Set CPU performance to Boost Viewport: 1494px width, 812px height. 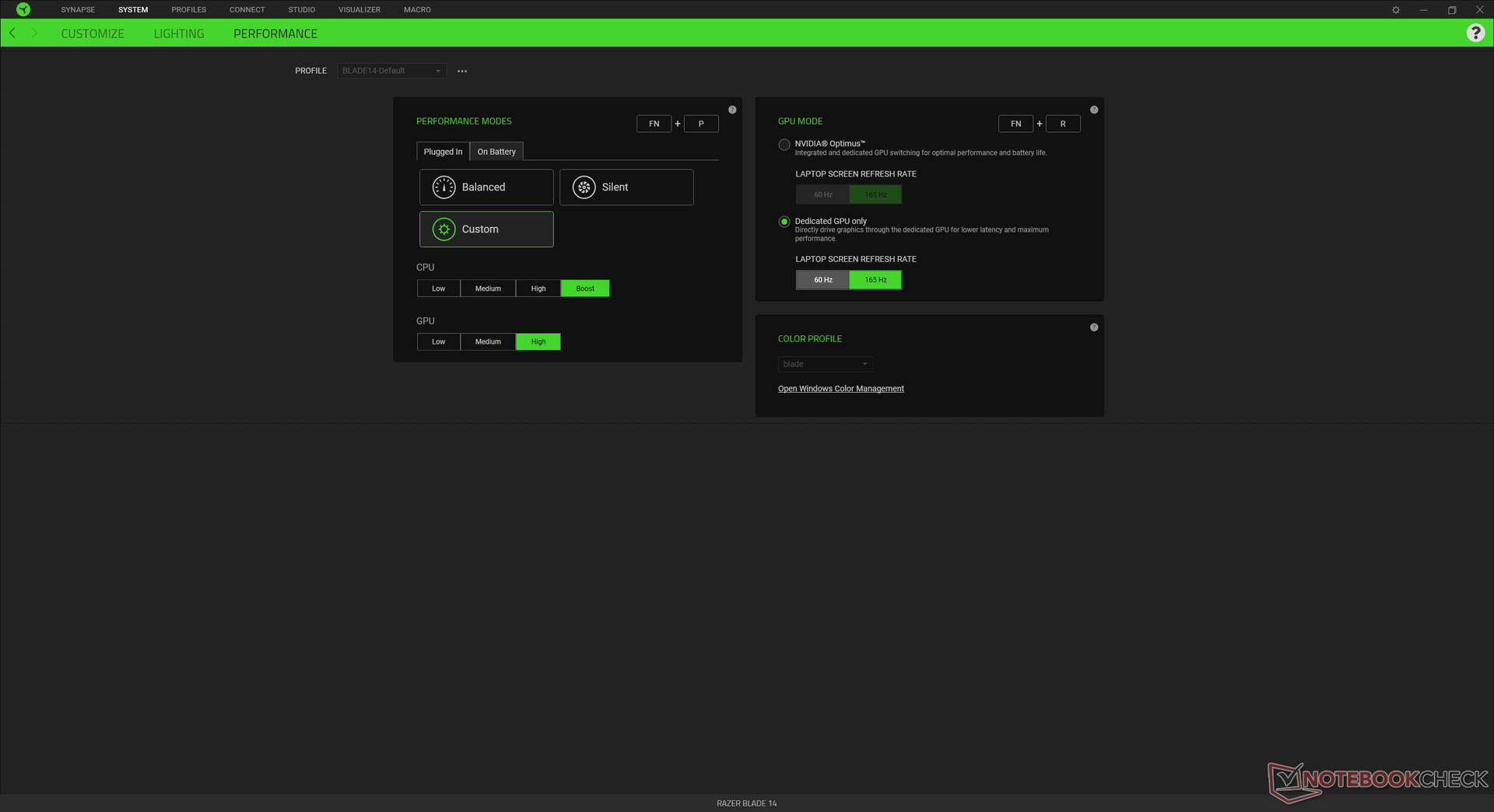585,289
